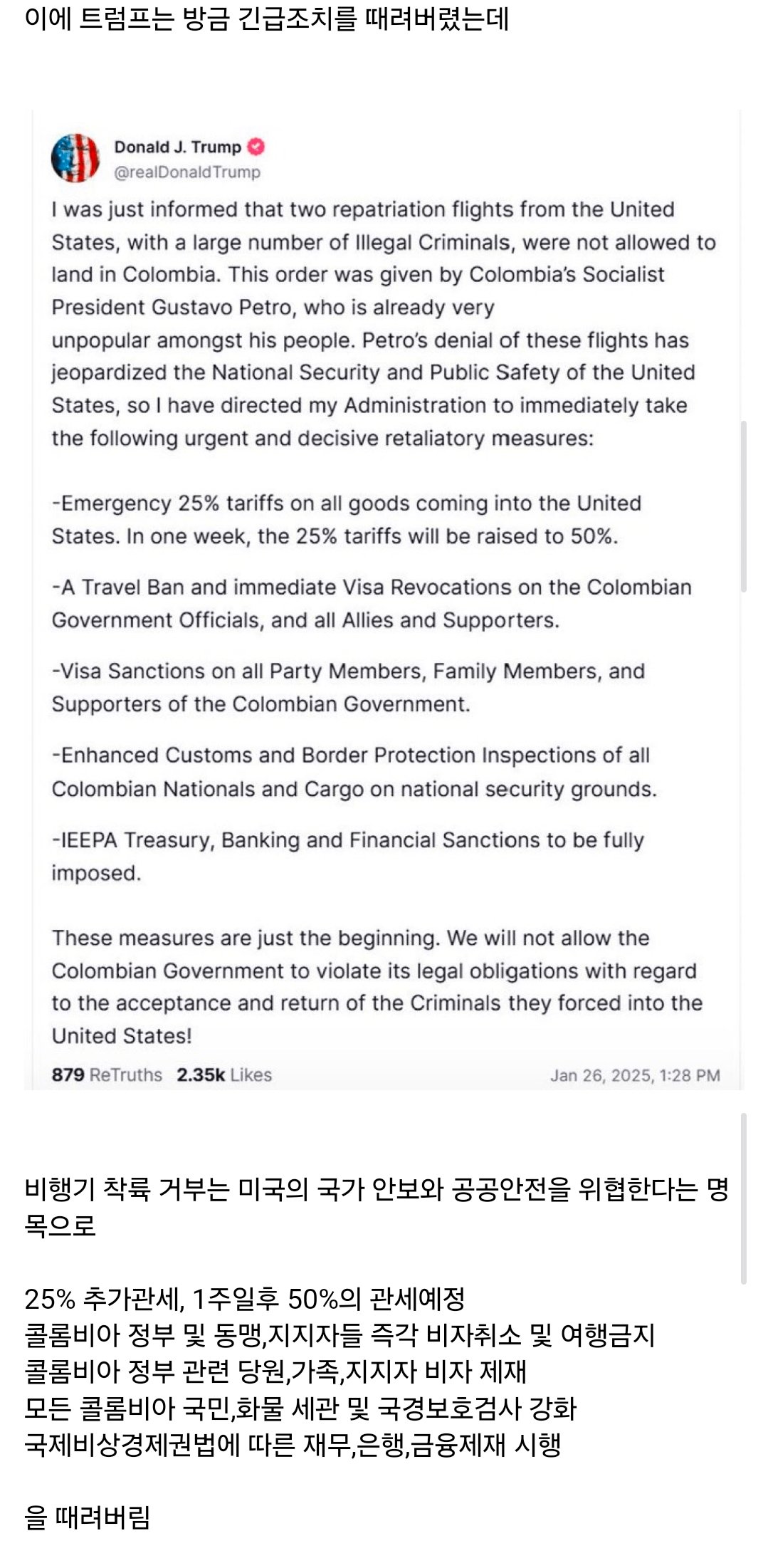The image size is (768, 1568).
Task: Click the Jan 26, 2025 timestamp
Action: coord(635,1075)
